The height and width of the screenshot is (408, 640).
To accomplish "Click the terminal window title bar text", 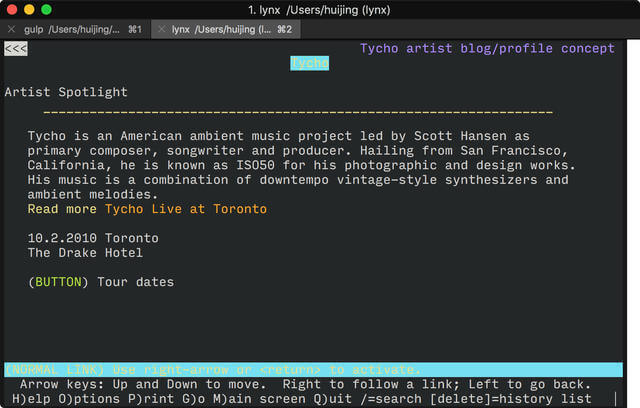I will 319,10.
